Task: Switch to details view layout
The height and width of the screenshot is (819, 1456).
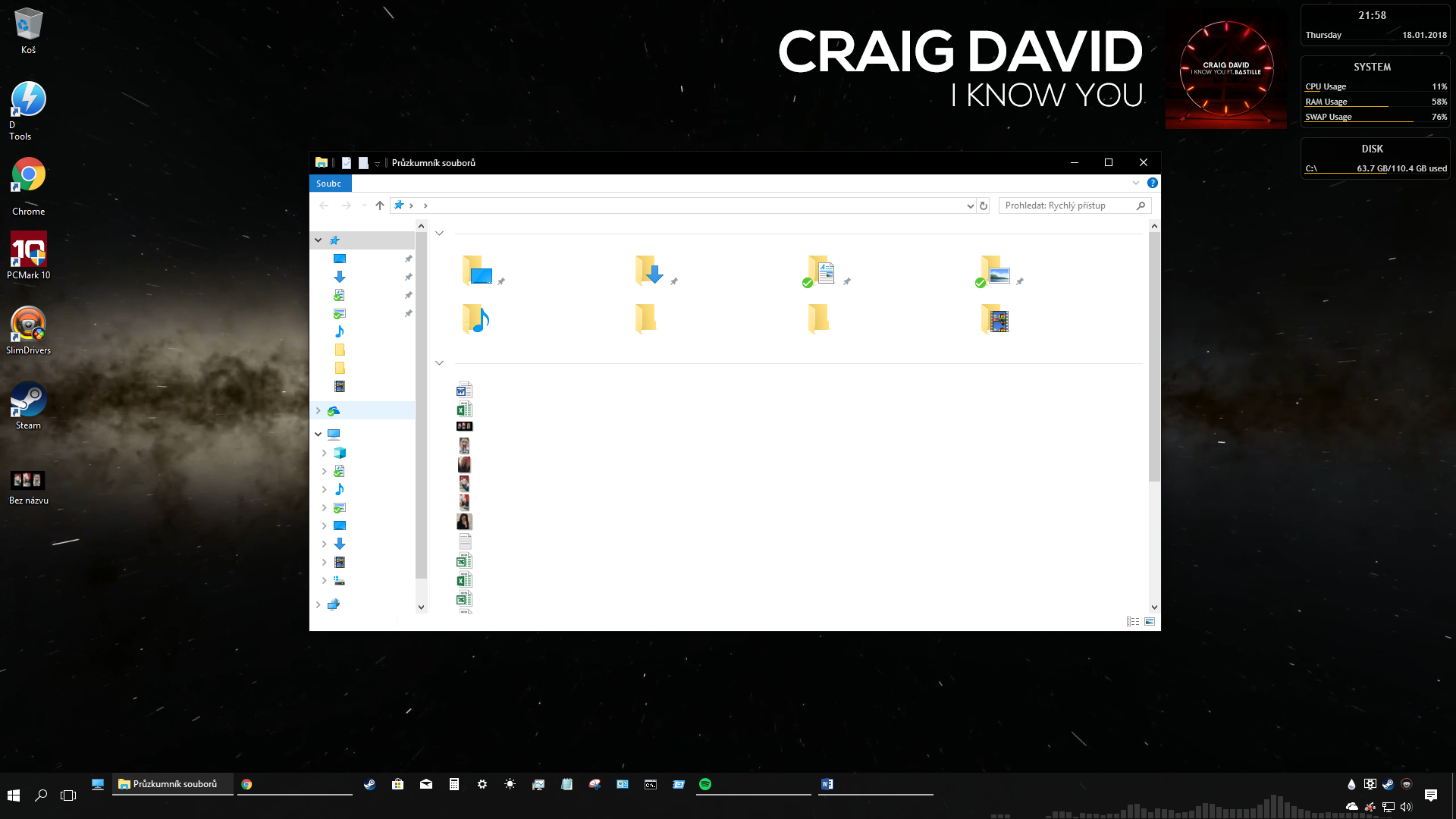Action: (x=1133, y=621)
